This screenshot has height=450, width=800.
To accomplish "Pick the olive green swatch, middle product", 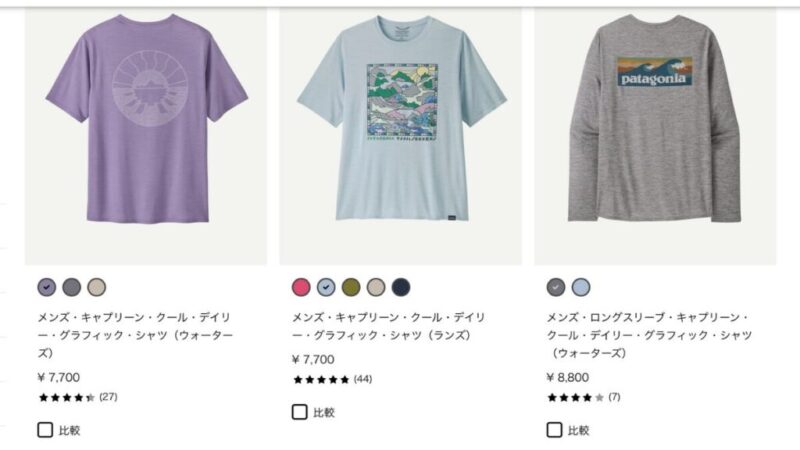I will point(351,287).
